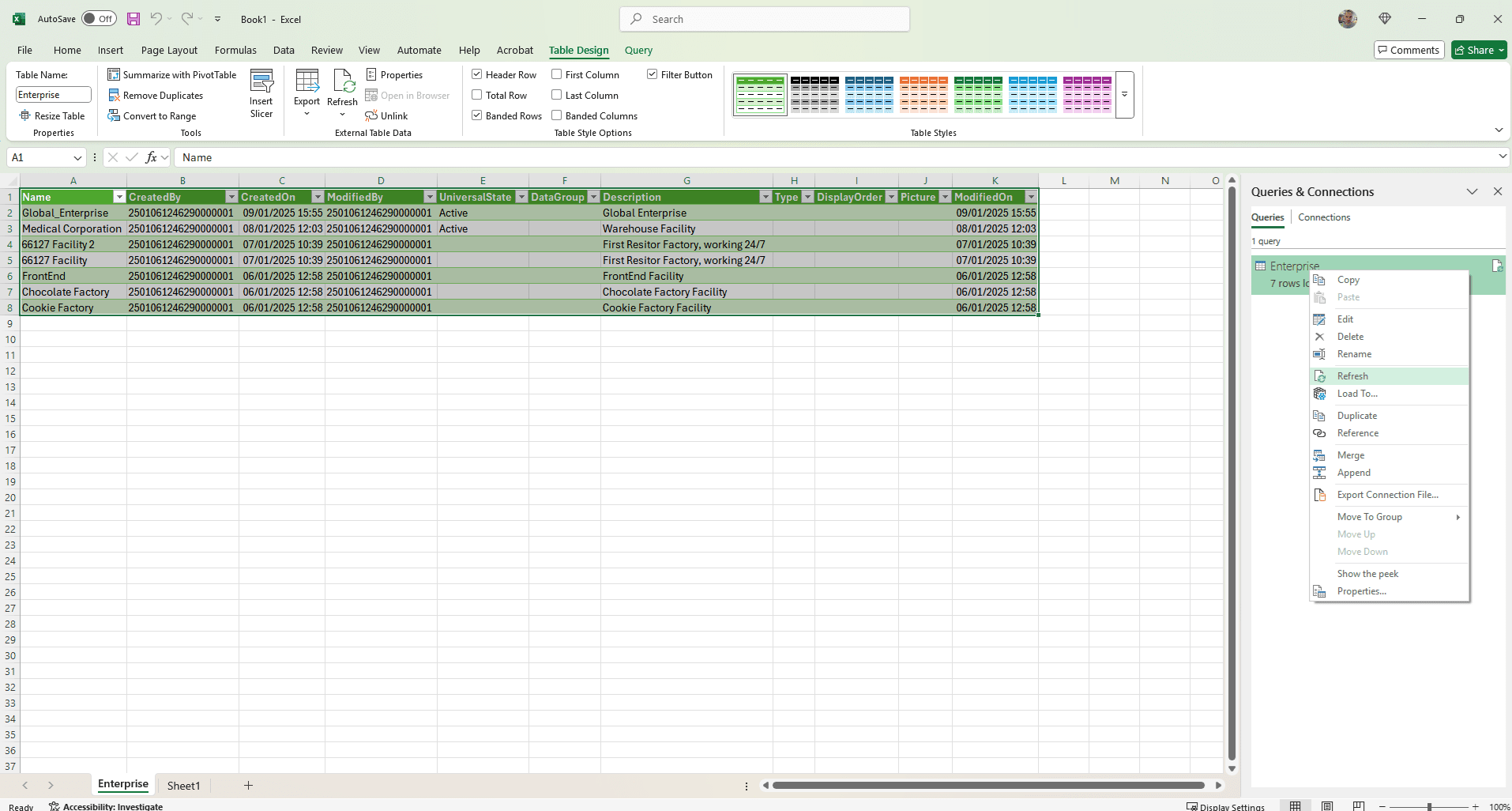Viewport: 1512px width, 811px height.
Task: Enable the Total Row checkbox
Action: [477, 96]
